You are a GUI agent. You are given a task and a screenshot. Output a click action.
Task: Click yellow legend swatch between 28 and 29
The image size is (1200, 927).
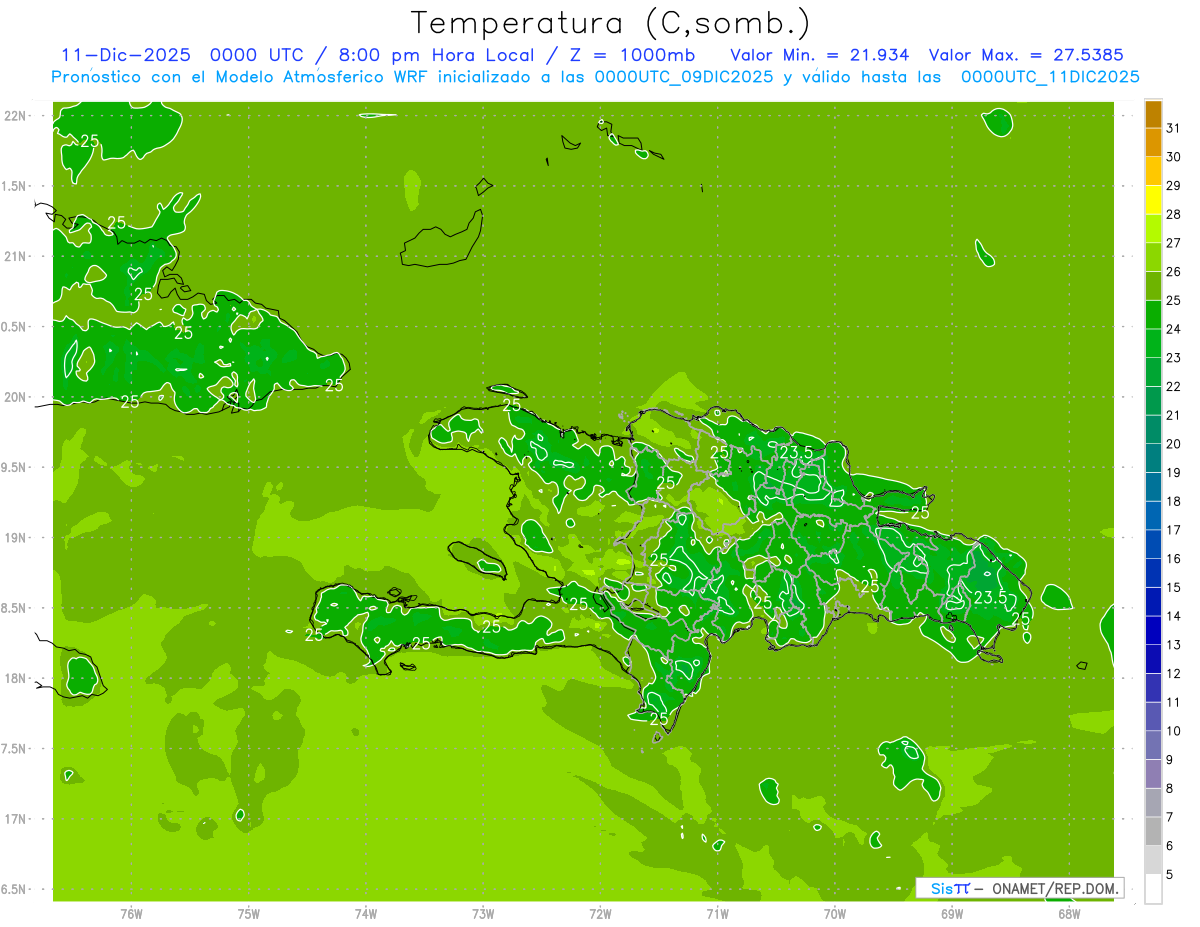pos(1153,200)
